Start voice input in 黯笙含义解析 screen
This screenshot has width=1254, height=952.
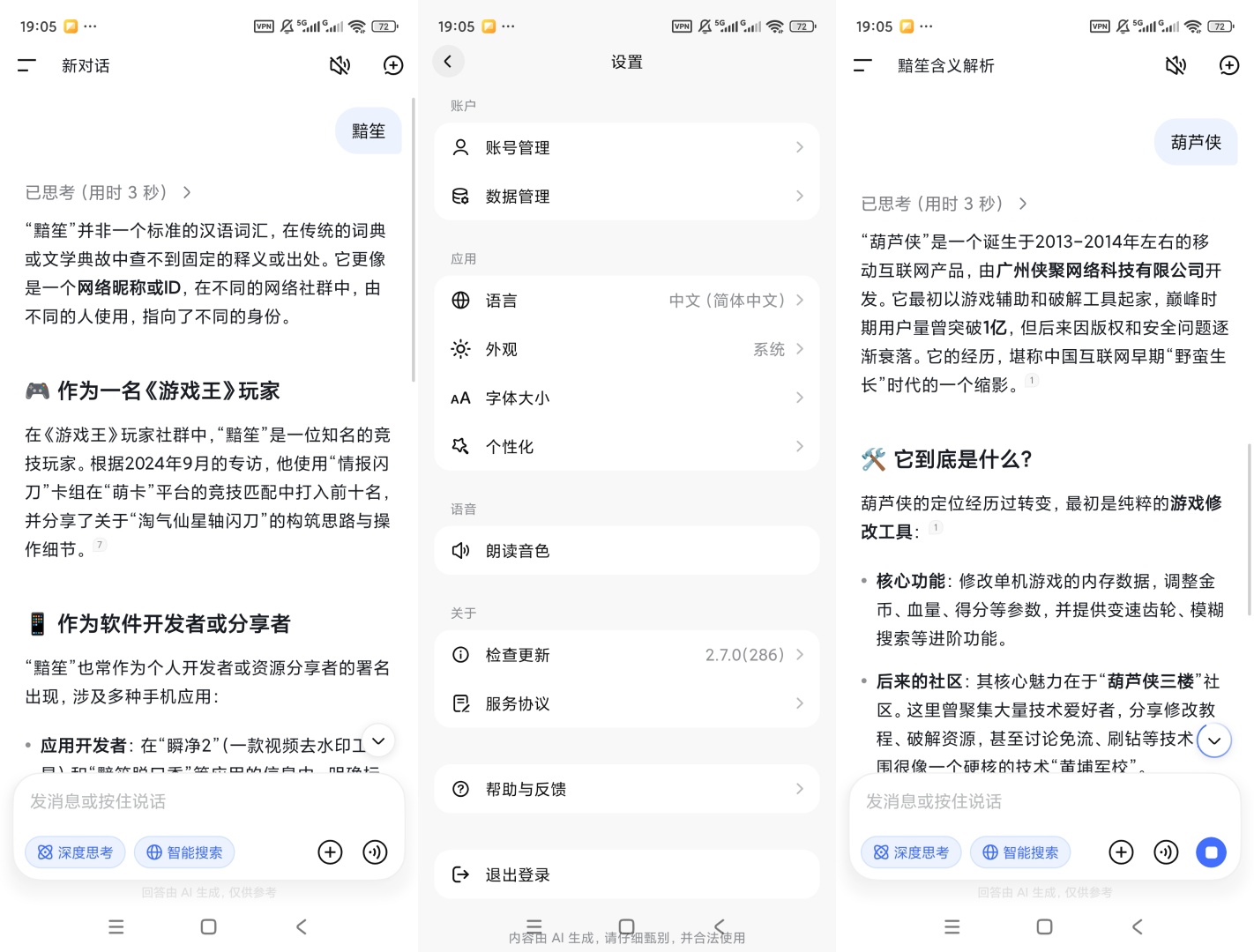point(1167,852)
